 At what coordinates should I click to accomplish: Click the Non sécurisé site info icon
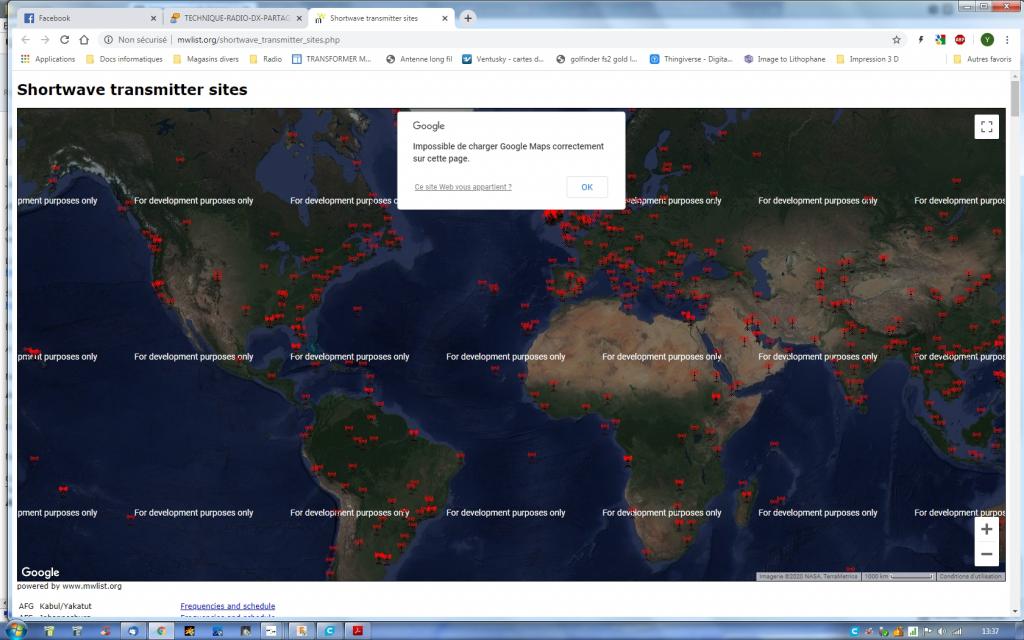click(109, 40)
